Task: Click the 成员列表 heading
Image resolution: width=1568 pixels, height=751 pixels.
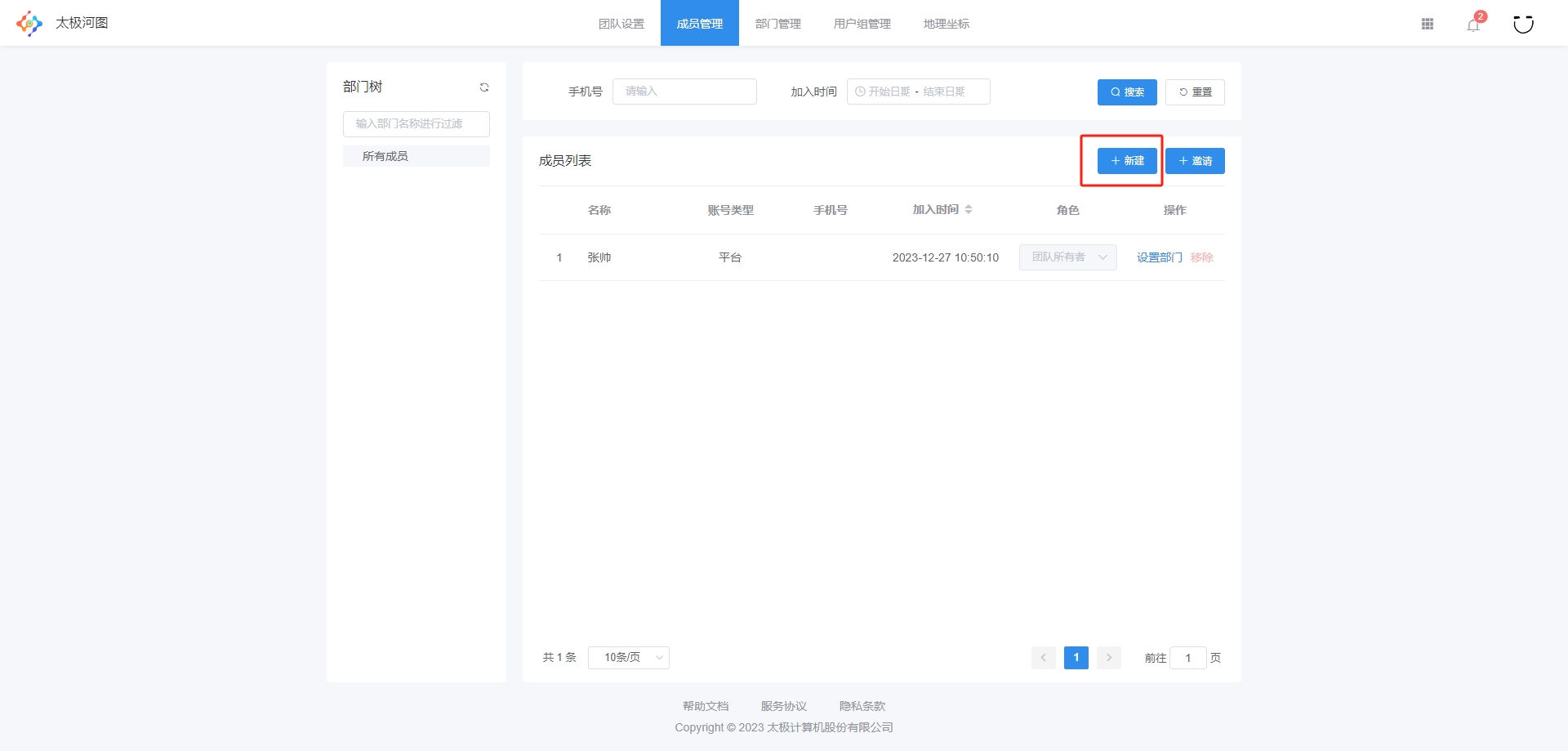Action: click(565, 161)
